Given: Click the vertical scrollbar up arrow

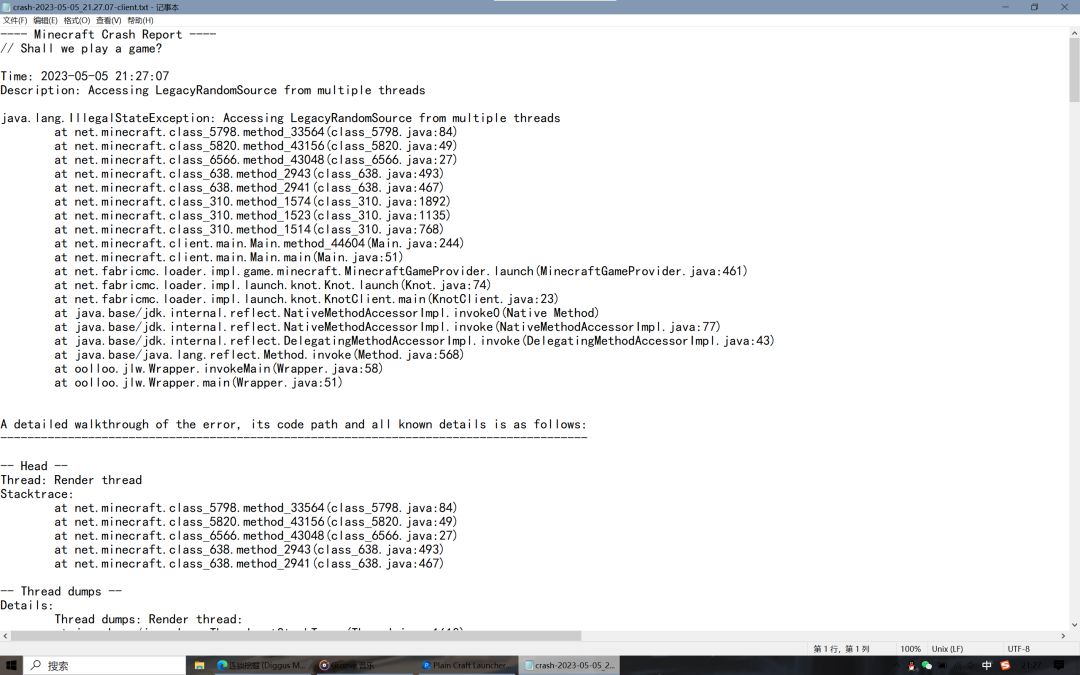Looking at the screenshot, I should [1074, 32].
